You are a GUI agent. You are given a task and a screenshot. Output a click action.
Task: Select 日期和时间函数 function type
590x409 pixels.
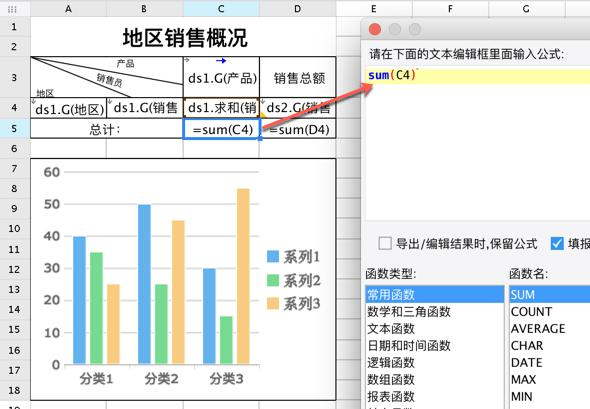pos(435,345)
